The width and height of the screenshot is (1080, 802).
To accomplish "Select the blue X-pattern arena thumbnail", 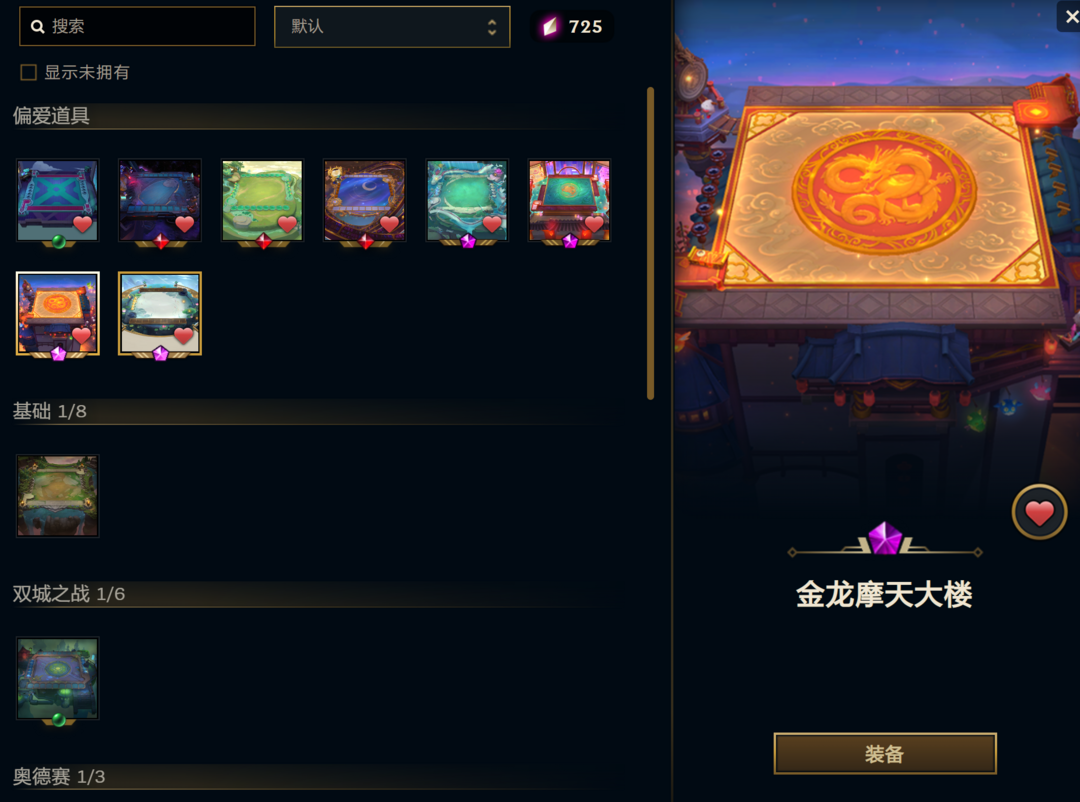I will 58,200.
